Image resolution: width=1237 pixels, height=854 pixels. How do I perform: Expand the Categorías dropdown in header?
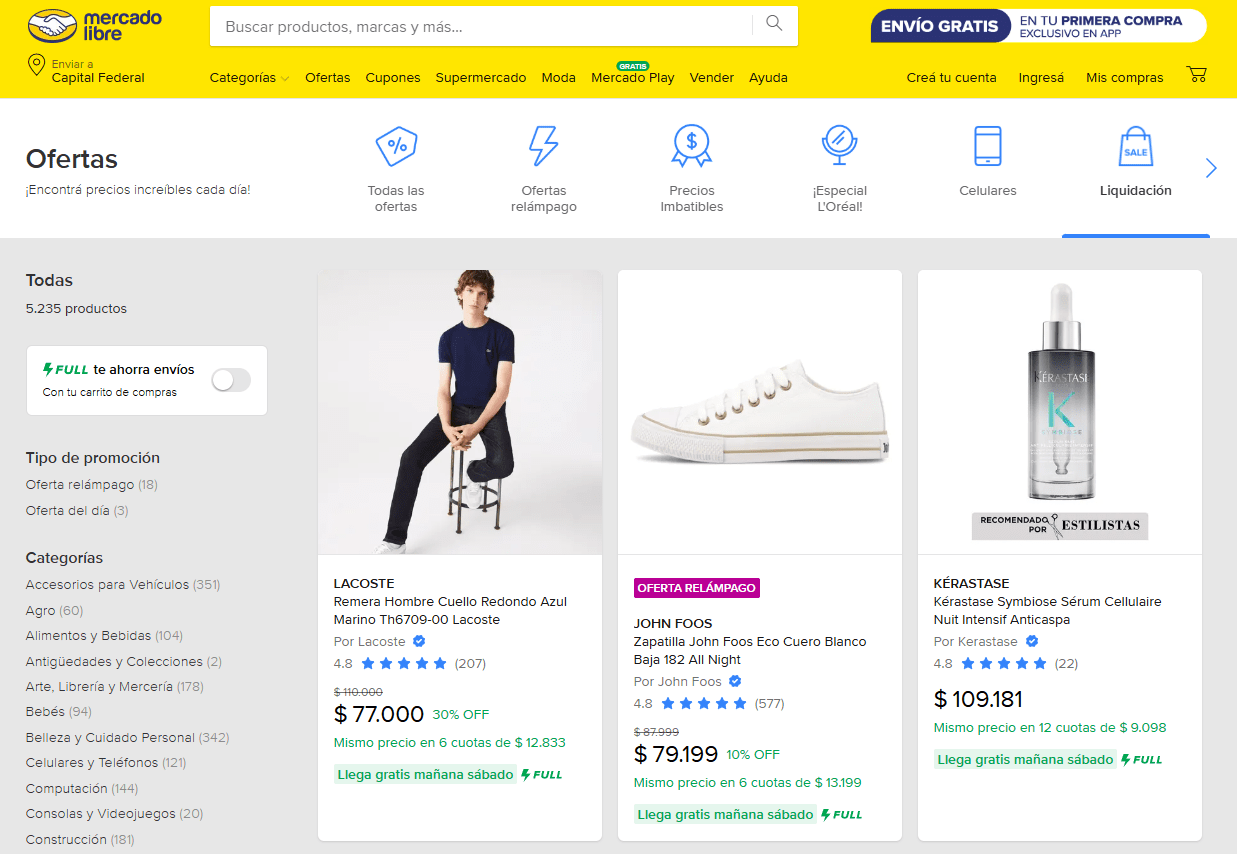[249, 78]
